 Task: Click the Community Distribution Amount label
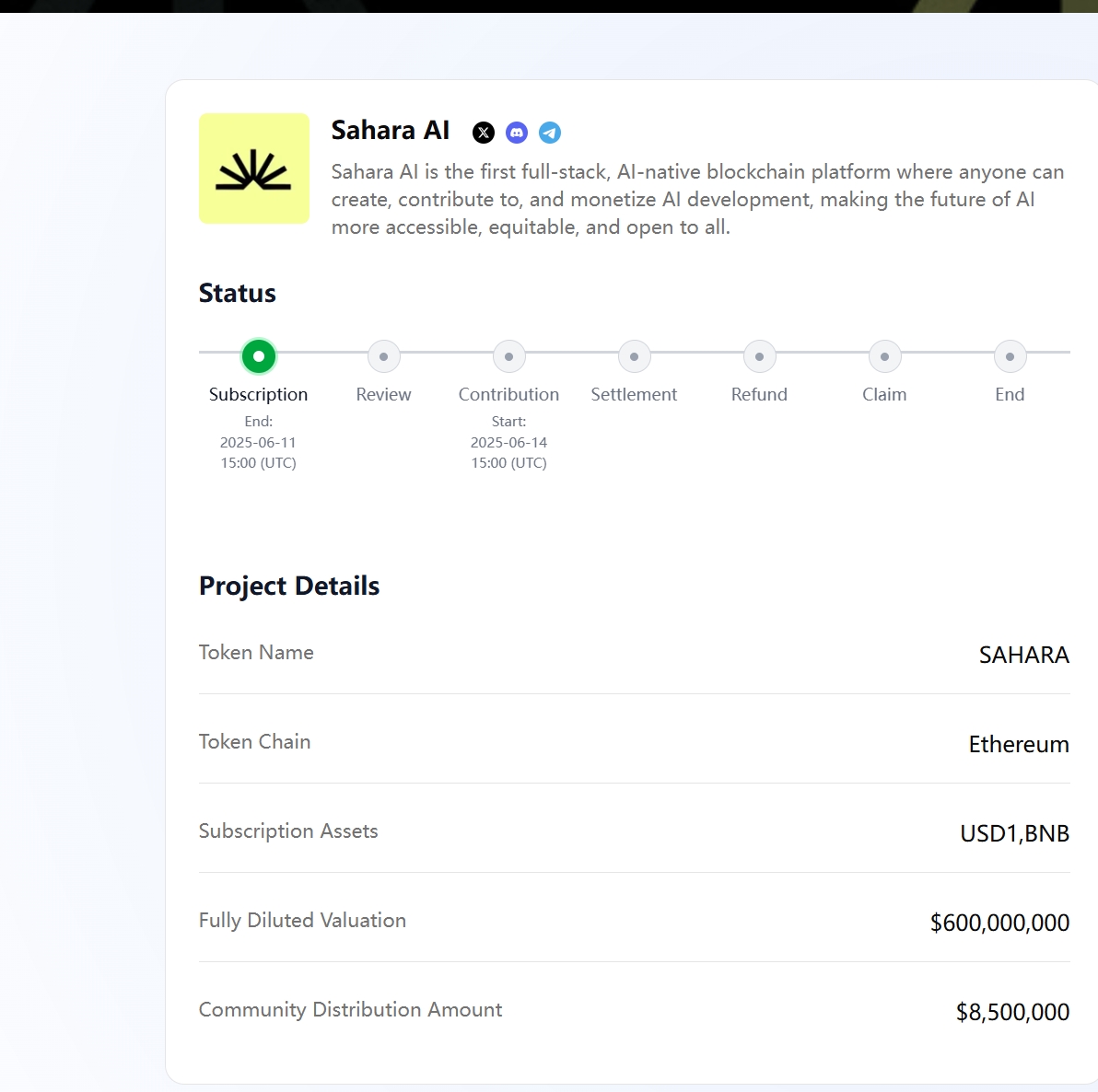coord(351,1009)
